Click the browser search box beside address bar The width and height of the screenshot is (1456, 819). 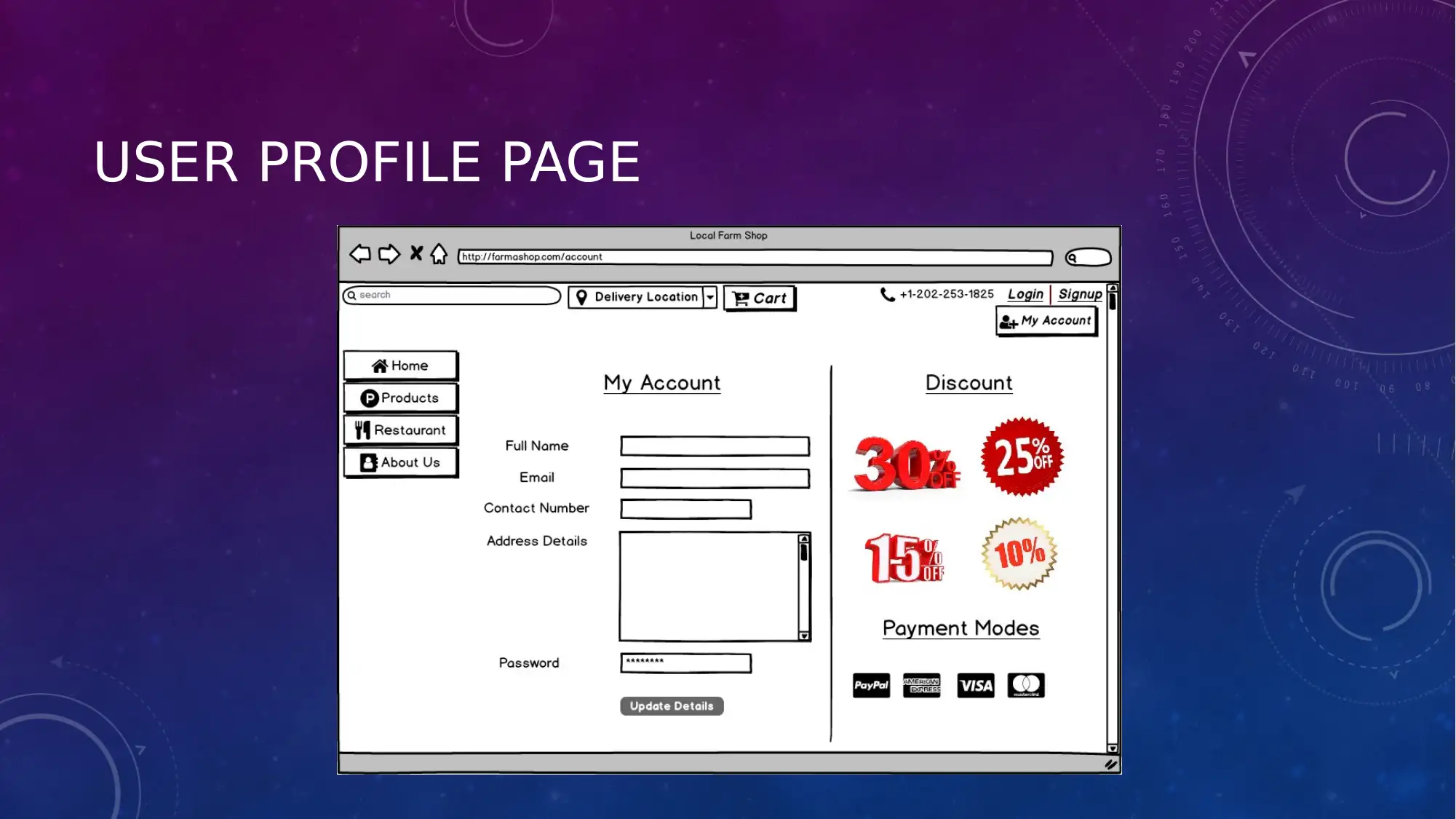tap(1089, 257)
